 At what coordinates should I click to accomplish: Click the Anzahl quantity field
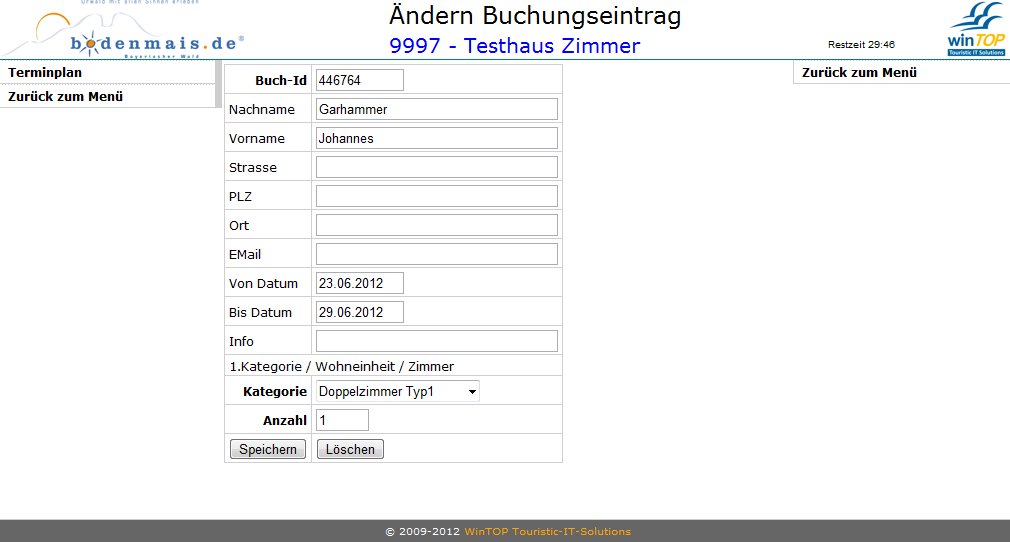342,420
